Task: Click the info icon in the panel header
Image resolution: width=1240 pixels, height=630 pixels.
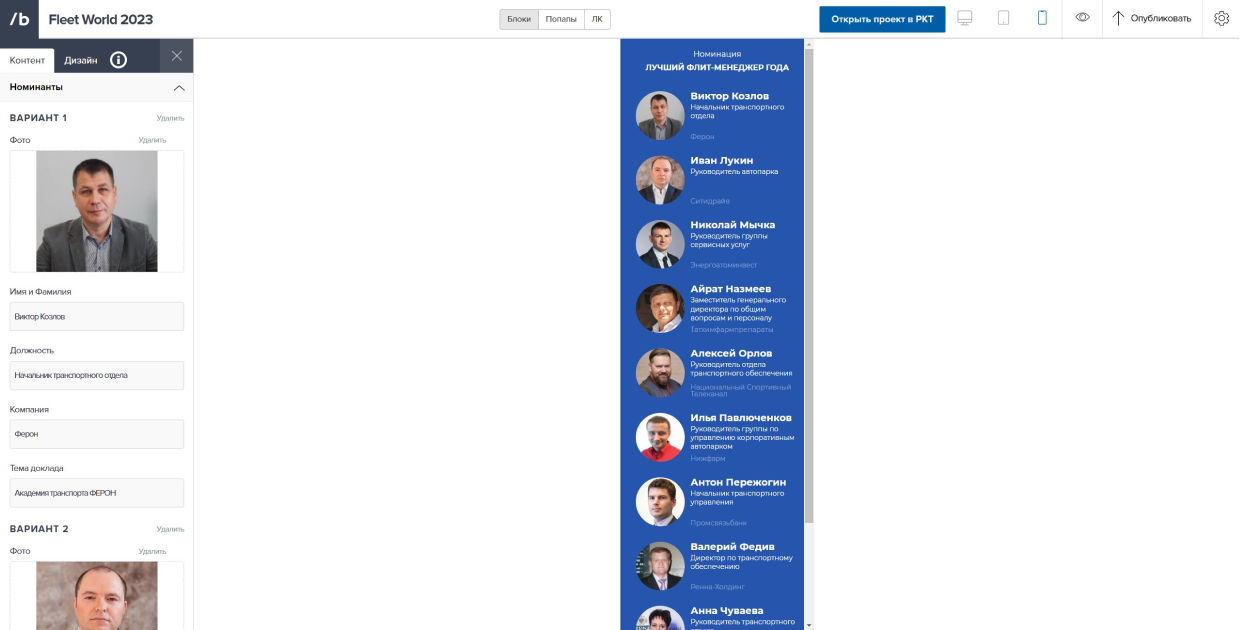Action: [118, 59]
